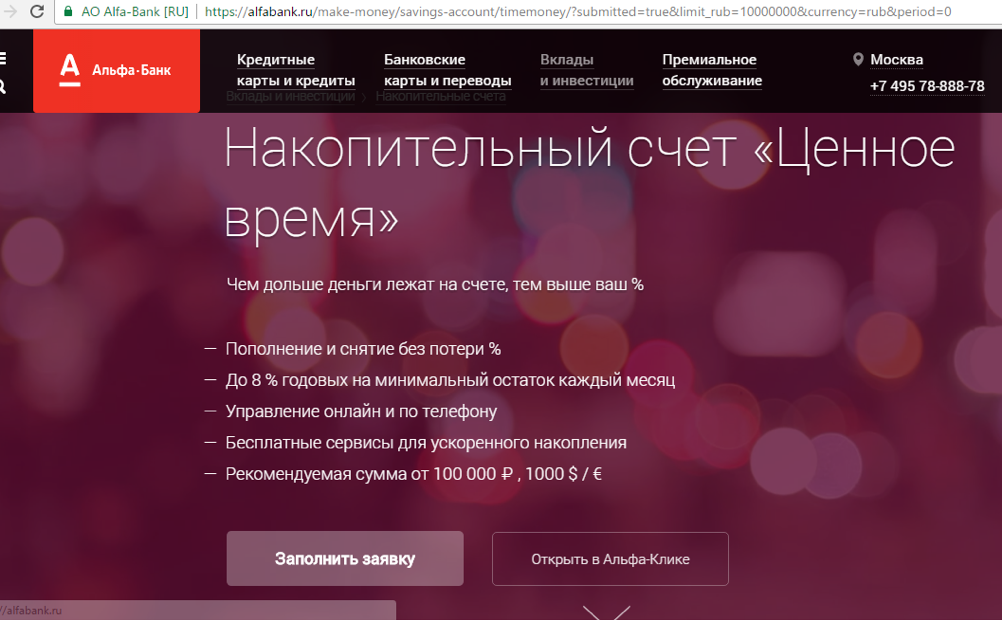Click the browser reload icon

[x=37, y=11]
